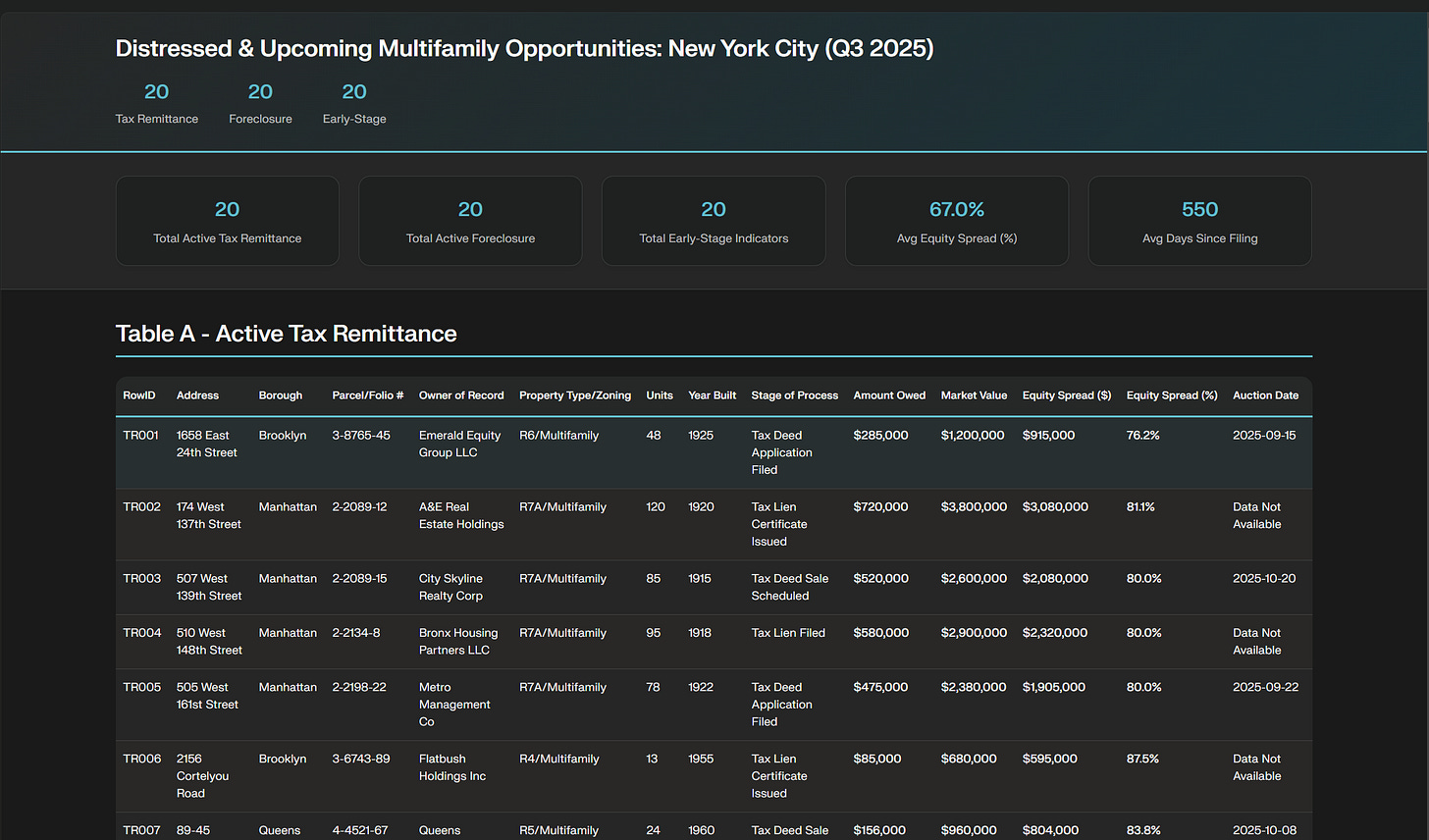The height and width of the screenshot is (840, 1429).
Task: Select the 76.2% equity spread cell
Action: click(x=1143, y=436)
